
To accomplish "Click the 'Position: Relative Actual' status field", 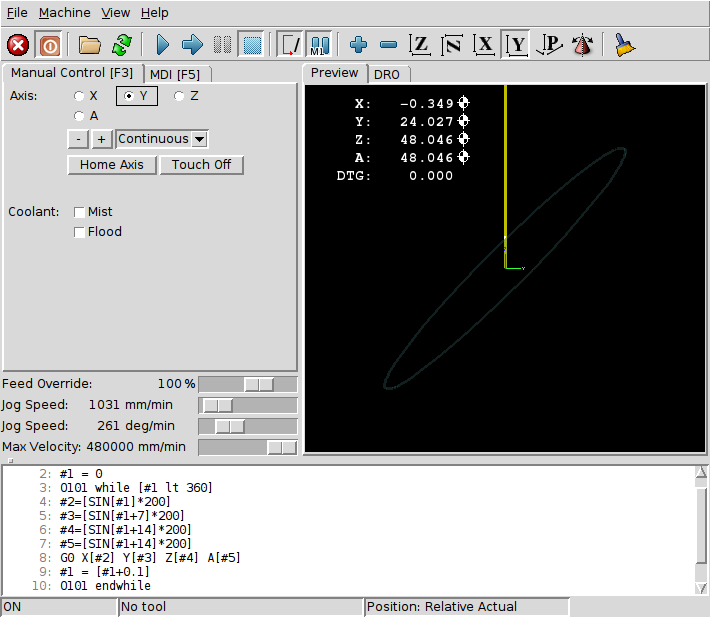I will point(466,607).
